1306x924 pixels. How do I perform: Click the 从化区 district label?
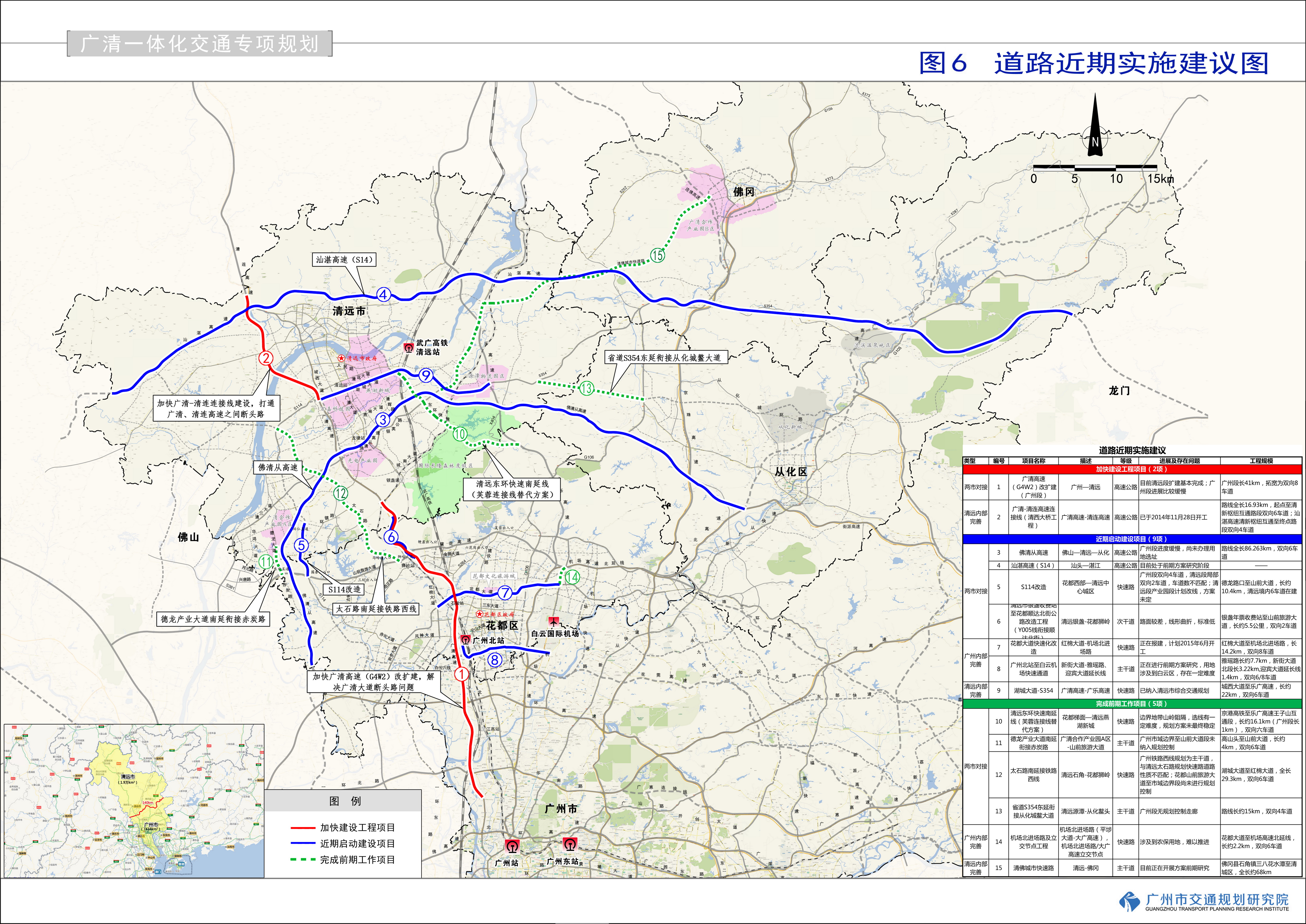click(790, 472)
